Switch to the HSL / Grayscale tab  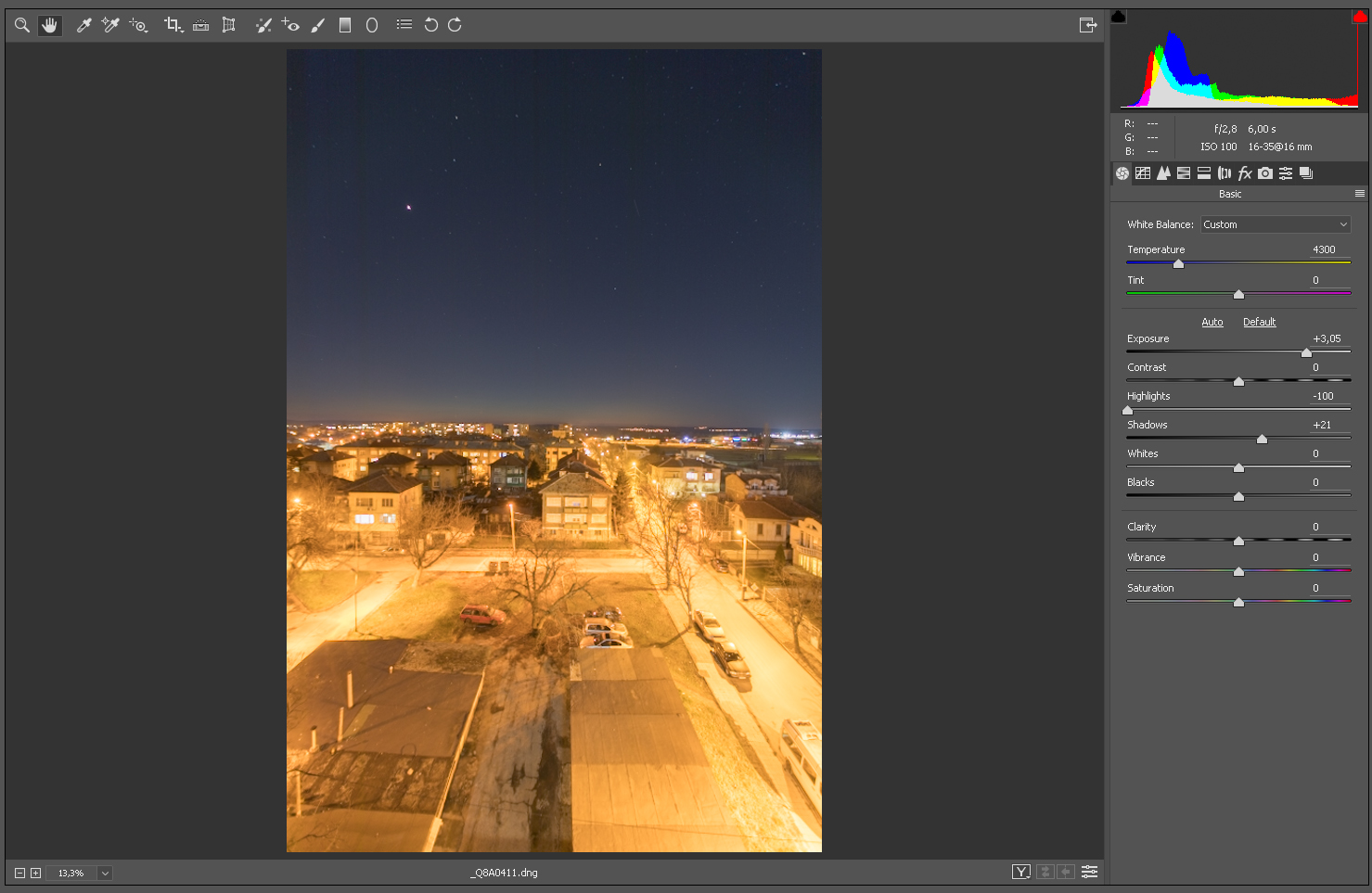pyautogui.click(x=1184, y=173)
